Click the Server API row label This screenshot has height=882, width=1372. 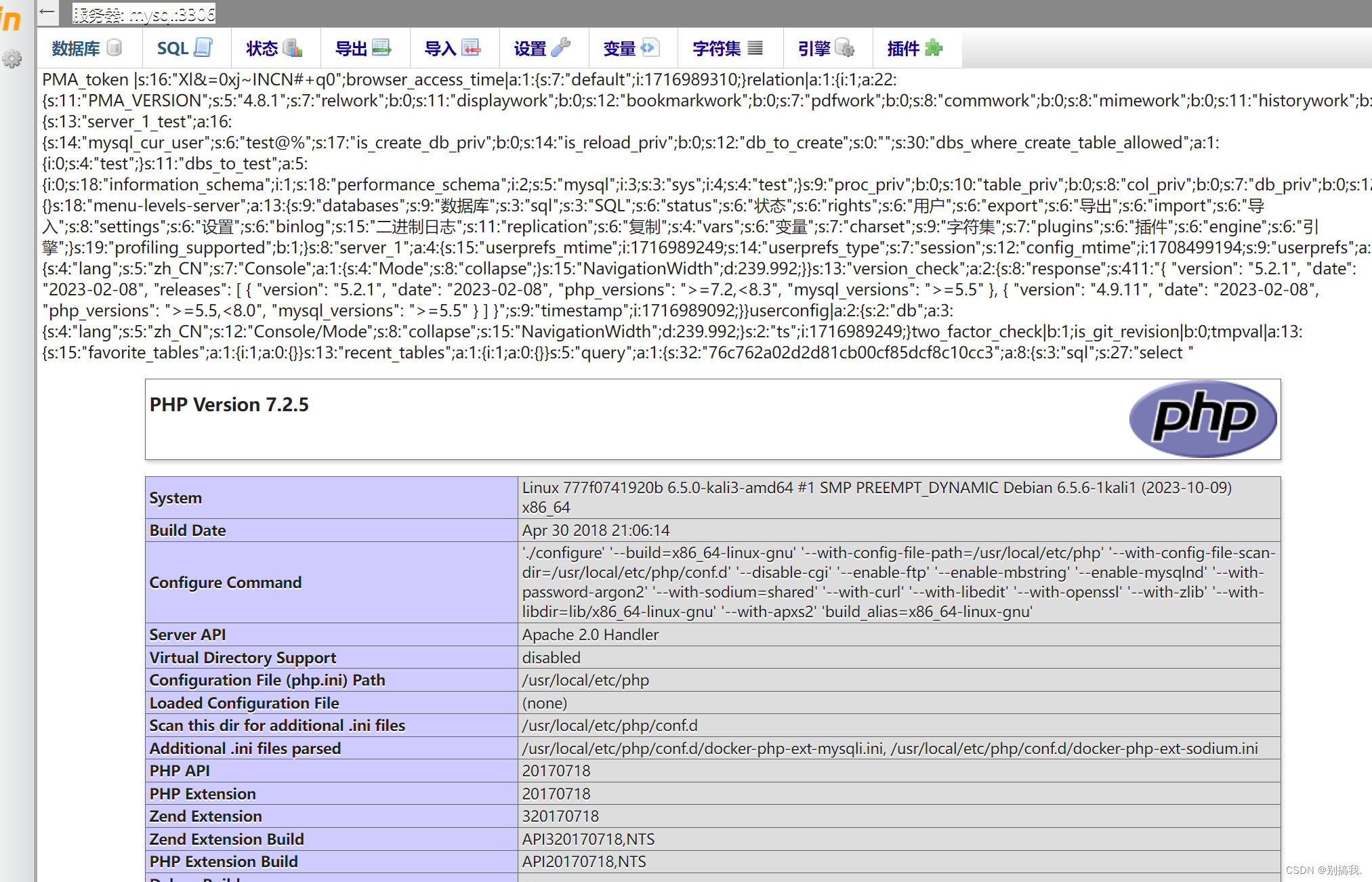tap(188, 635)
